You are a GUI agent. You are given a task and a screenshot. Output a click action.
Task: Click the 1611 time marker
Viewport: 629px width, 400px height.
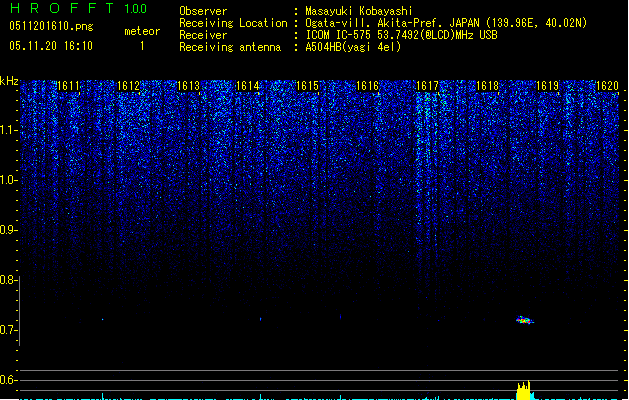[68, 86]
